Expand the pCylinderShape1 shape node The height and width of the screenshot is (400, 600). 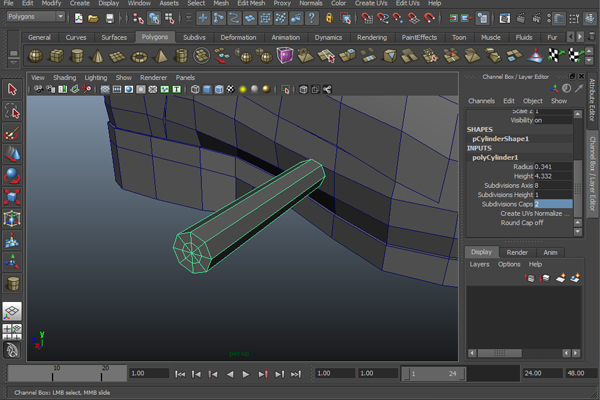(x=500, y=139)
